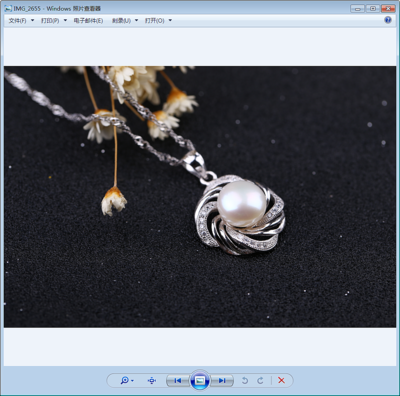Rotate the photo clockwise

260,380
